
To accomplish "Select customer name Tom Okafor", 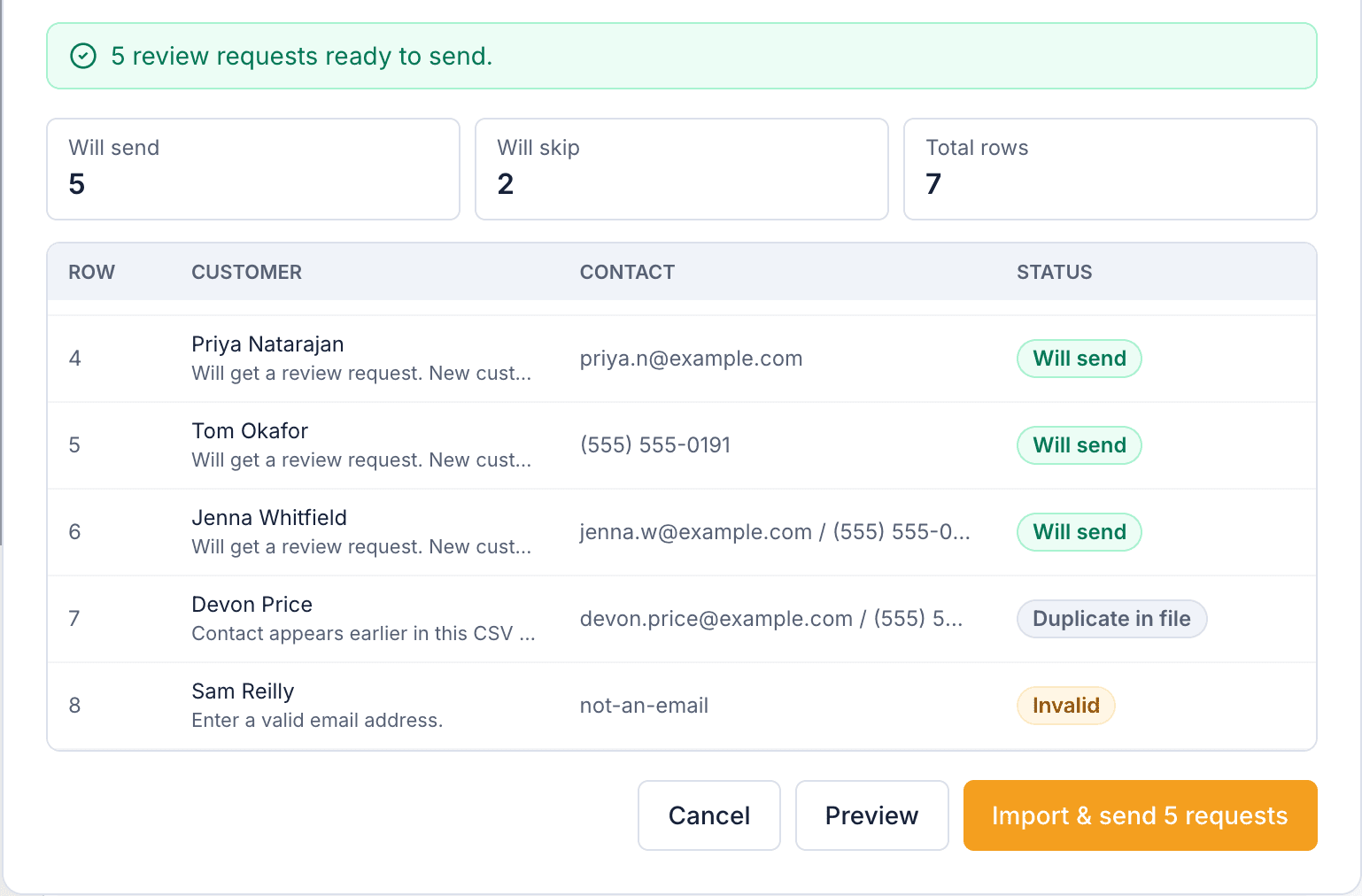I will [x=250, y=431].
